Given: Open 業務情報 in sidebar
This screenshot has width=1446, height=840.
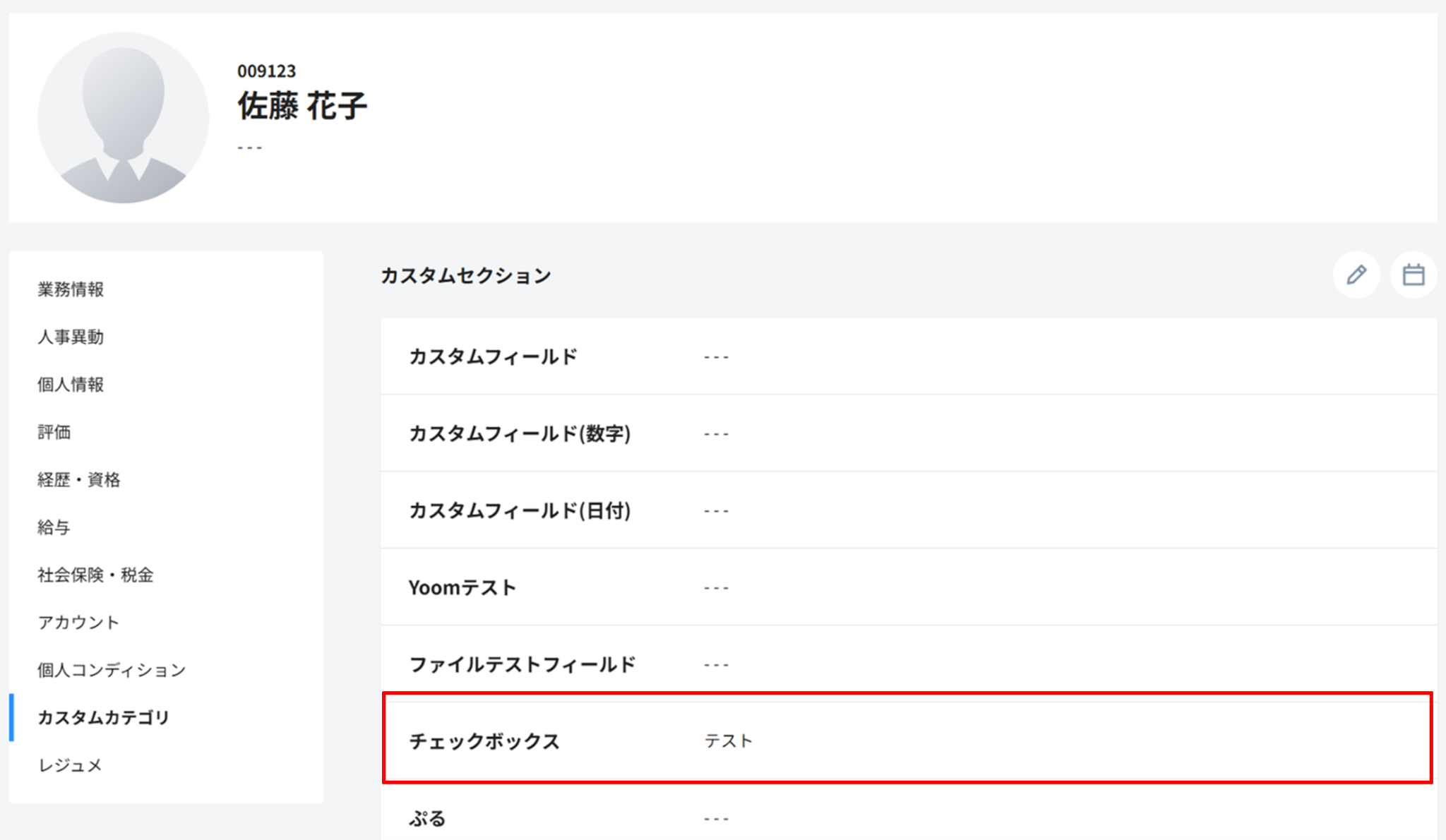Looking at the screenshot, I should click(x=71, y=289).
